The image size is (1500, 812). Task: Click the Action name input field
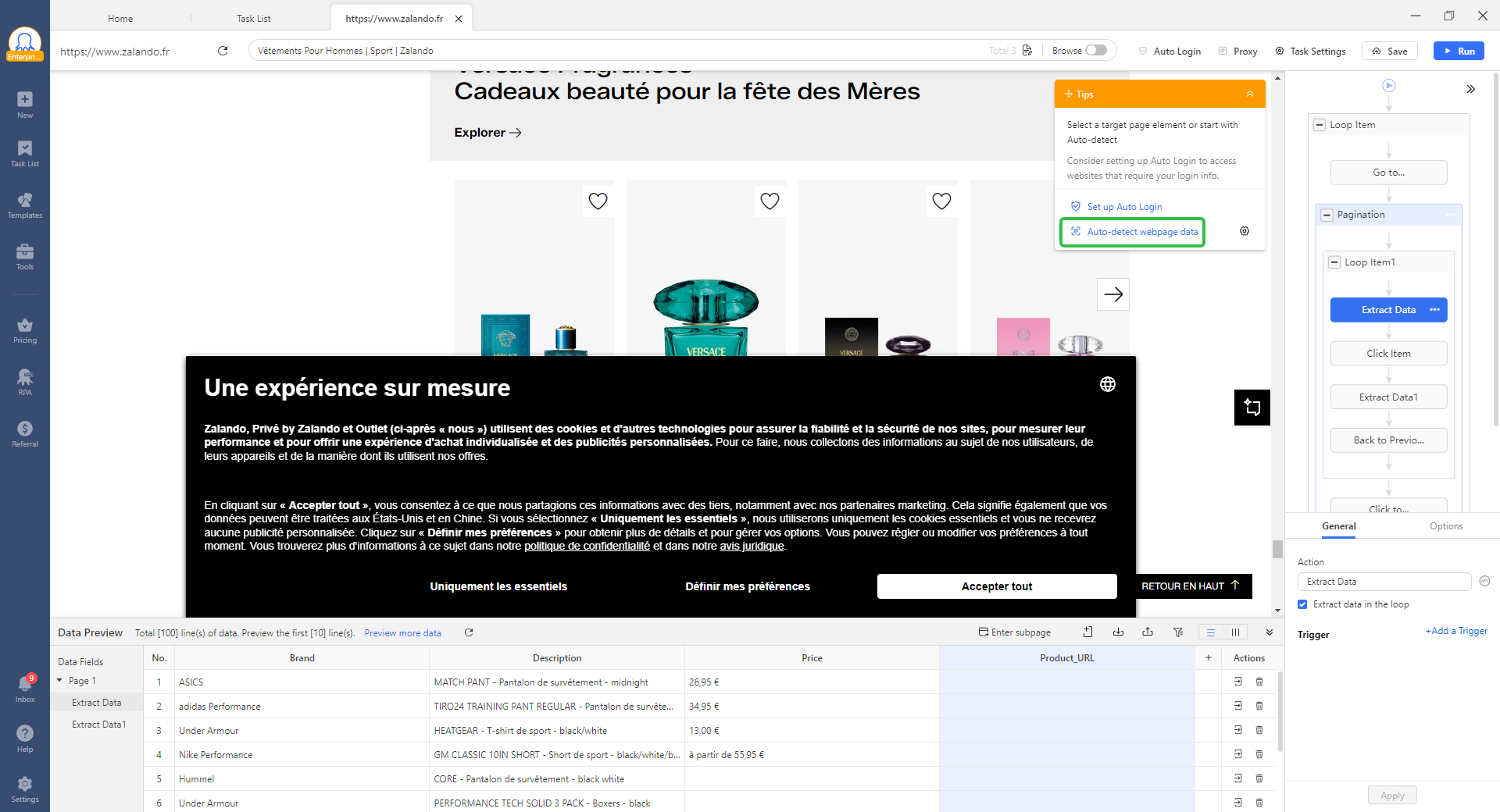click(x=1384, y=582)
